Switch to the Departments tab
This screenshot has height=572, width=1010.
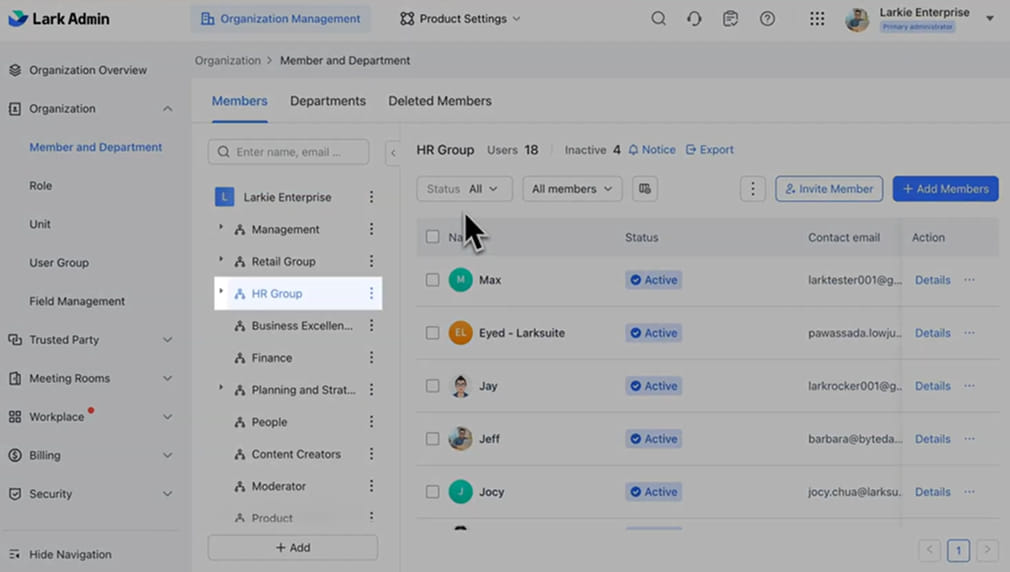point(328,101)
